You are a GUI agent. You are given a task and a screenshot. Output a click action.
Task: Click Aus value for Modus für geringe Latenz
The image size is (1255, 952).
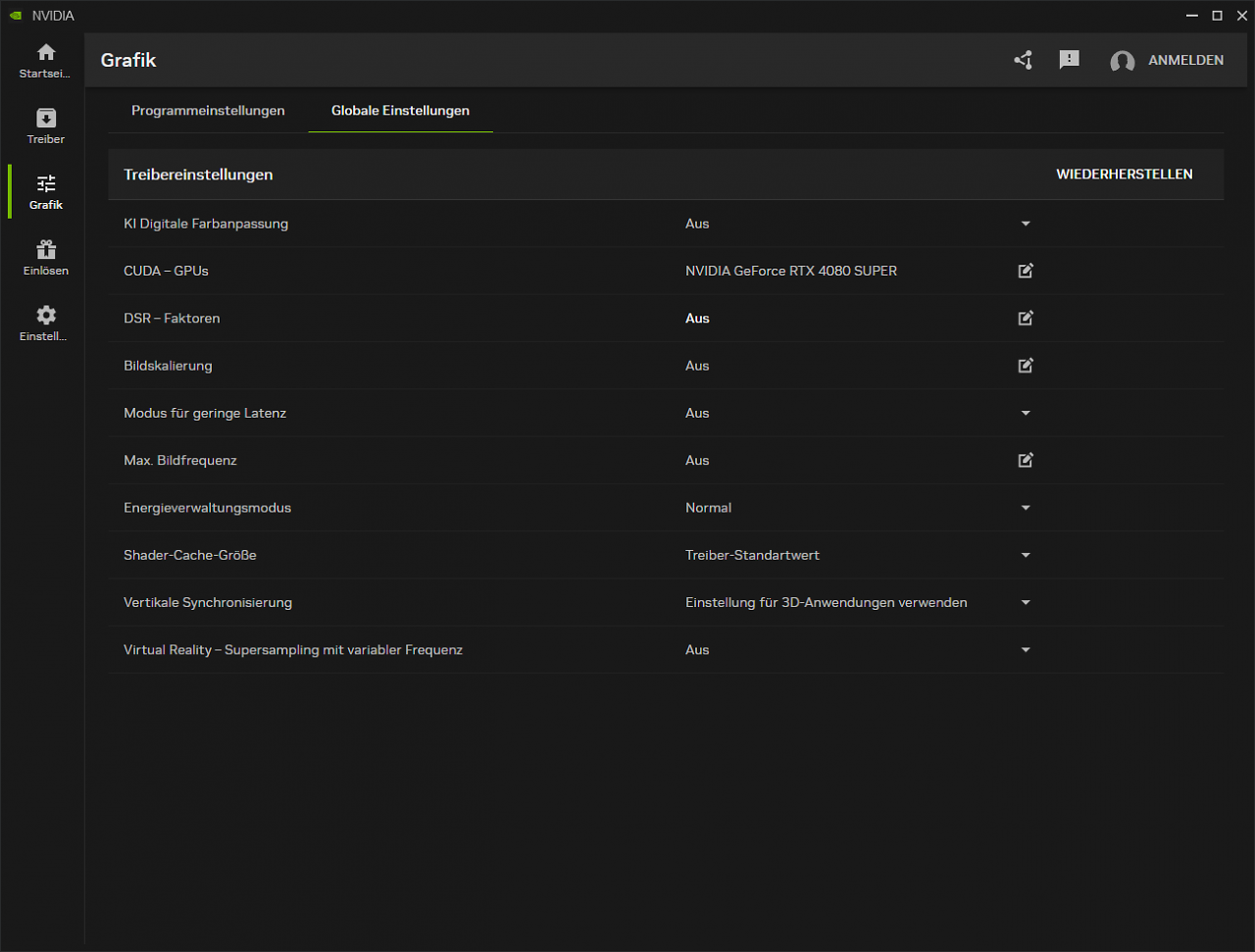click(x=697, y=413)
